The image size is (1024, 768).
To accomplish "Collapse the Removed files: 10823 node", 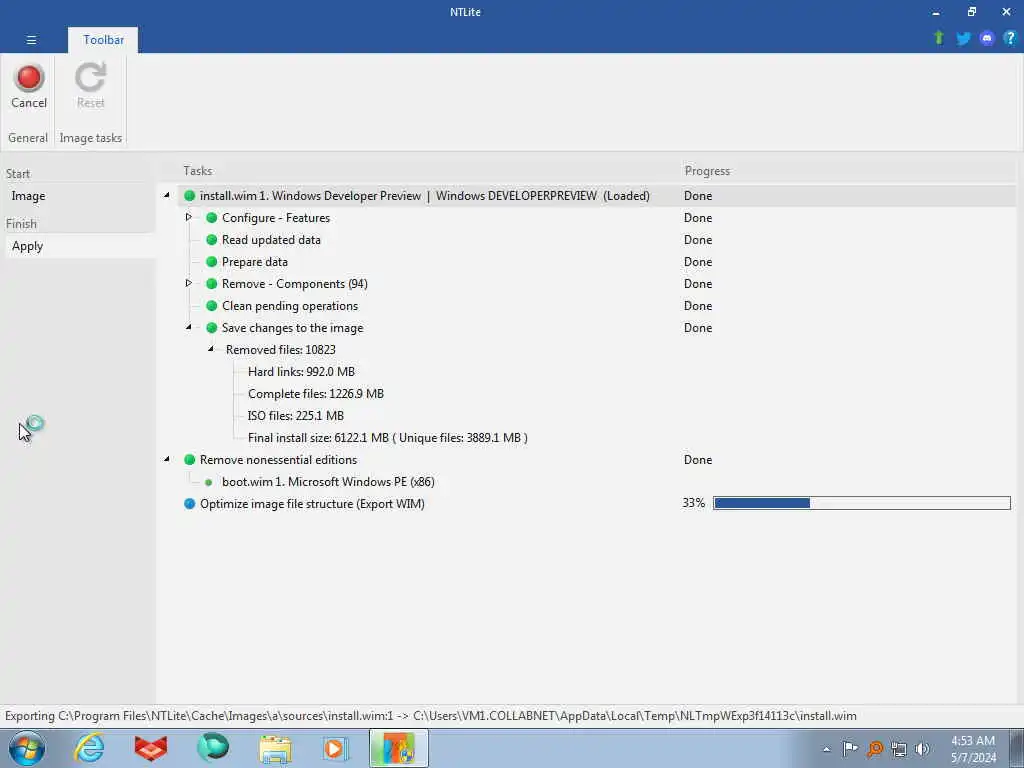I will pos(211,349).
